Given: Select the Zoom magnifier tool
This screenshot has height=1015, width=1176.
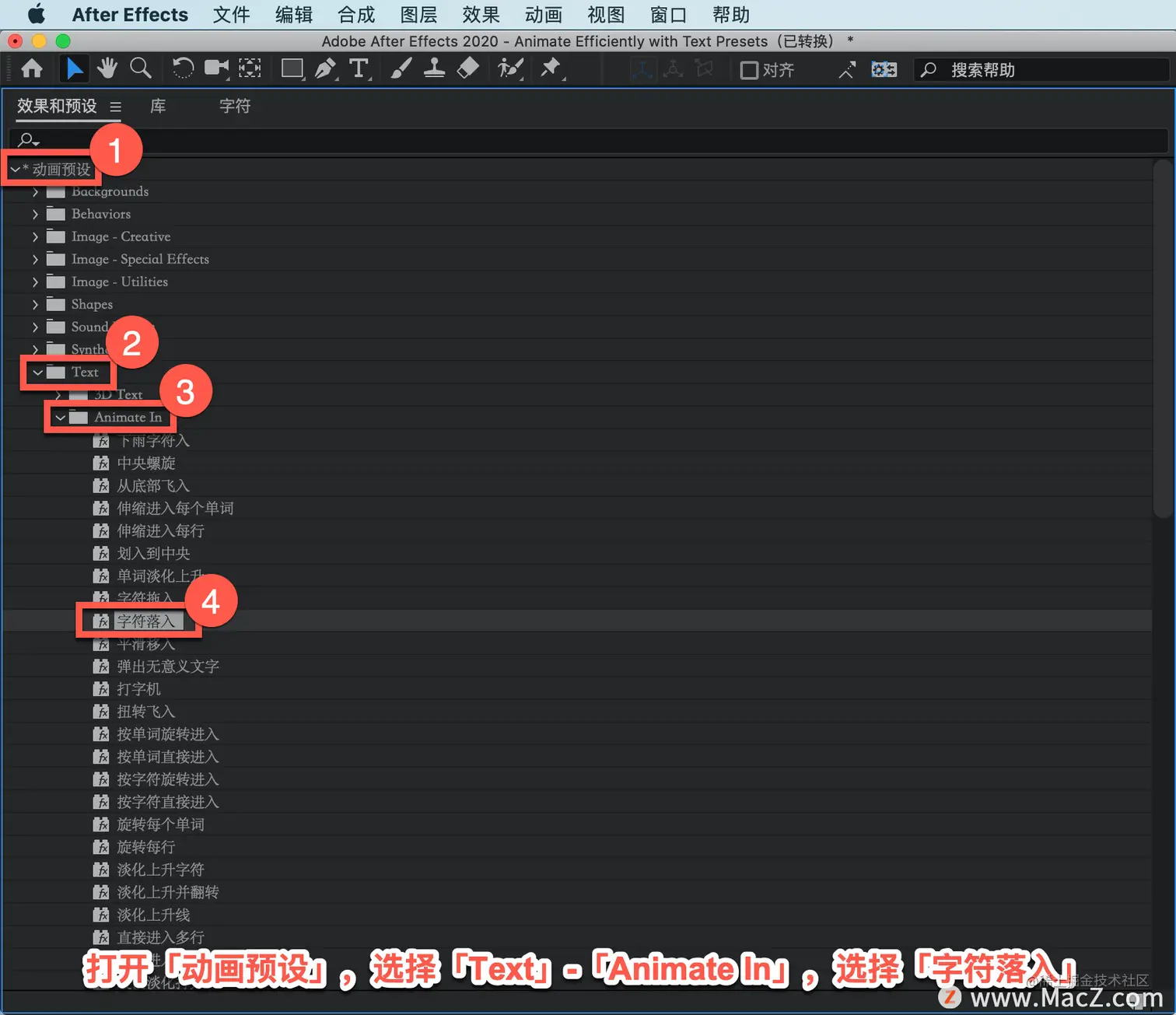Looking at the screenshot, I should (141, 69).
